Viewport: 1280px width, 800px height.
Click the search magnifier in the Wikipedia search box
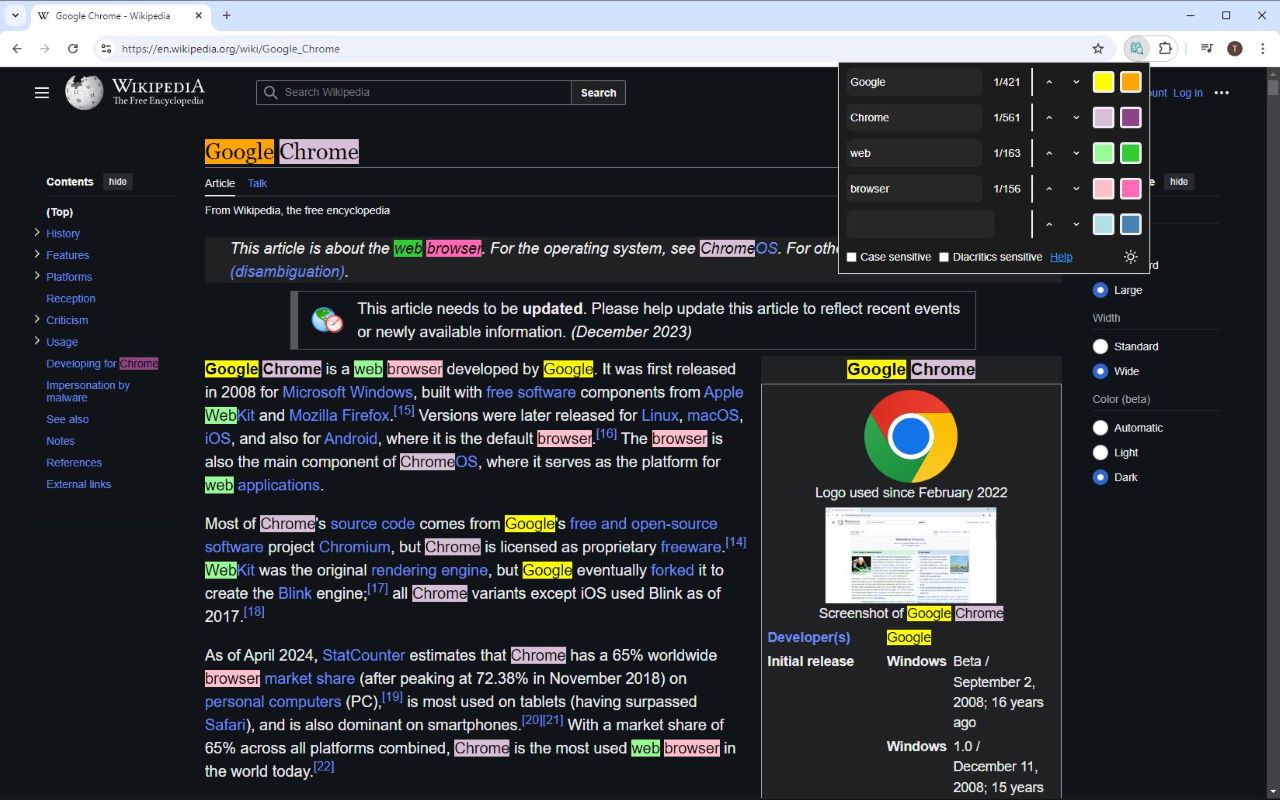click(x=270, y=92)
